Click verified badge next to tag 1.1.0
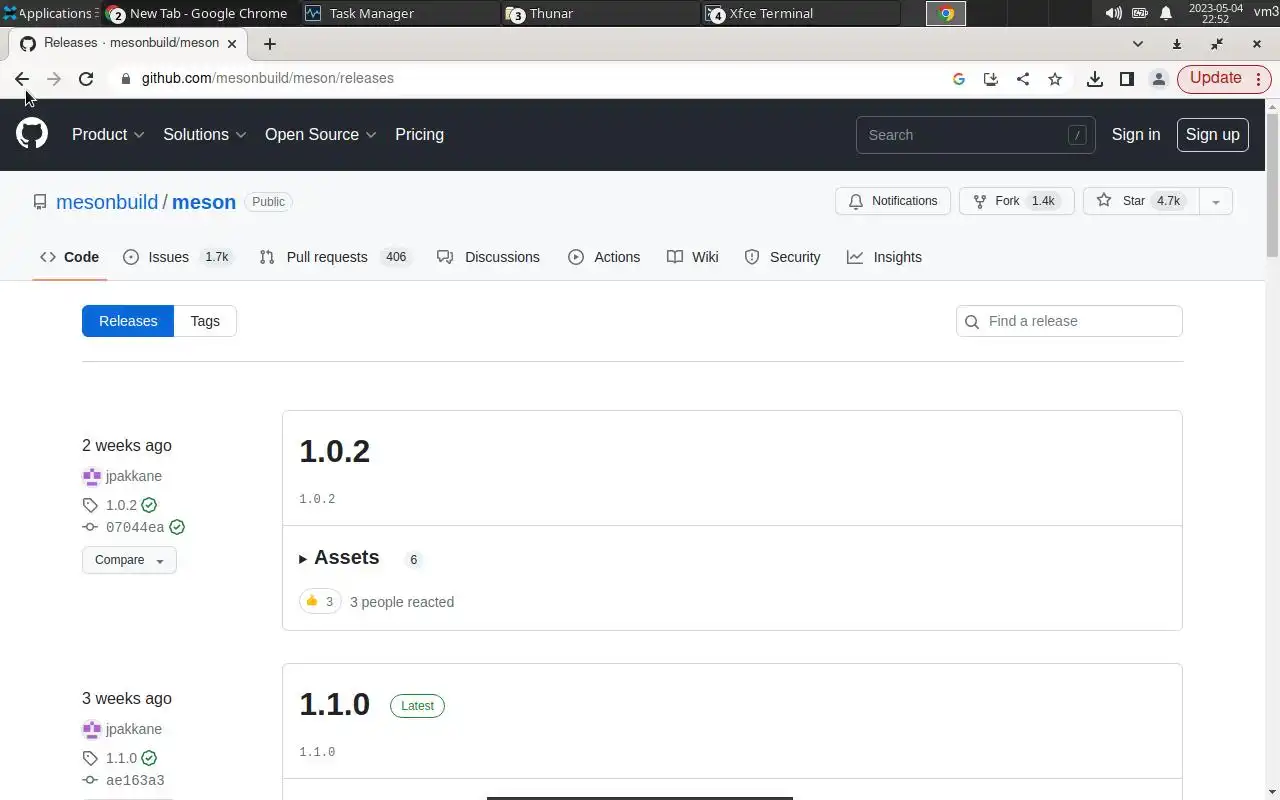 [x=149, y=758]
